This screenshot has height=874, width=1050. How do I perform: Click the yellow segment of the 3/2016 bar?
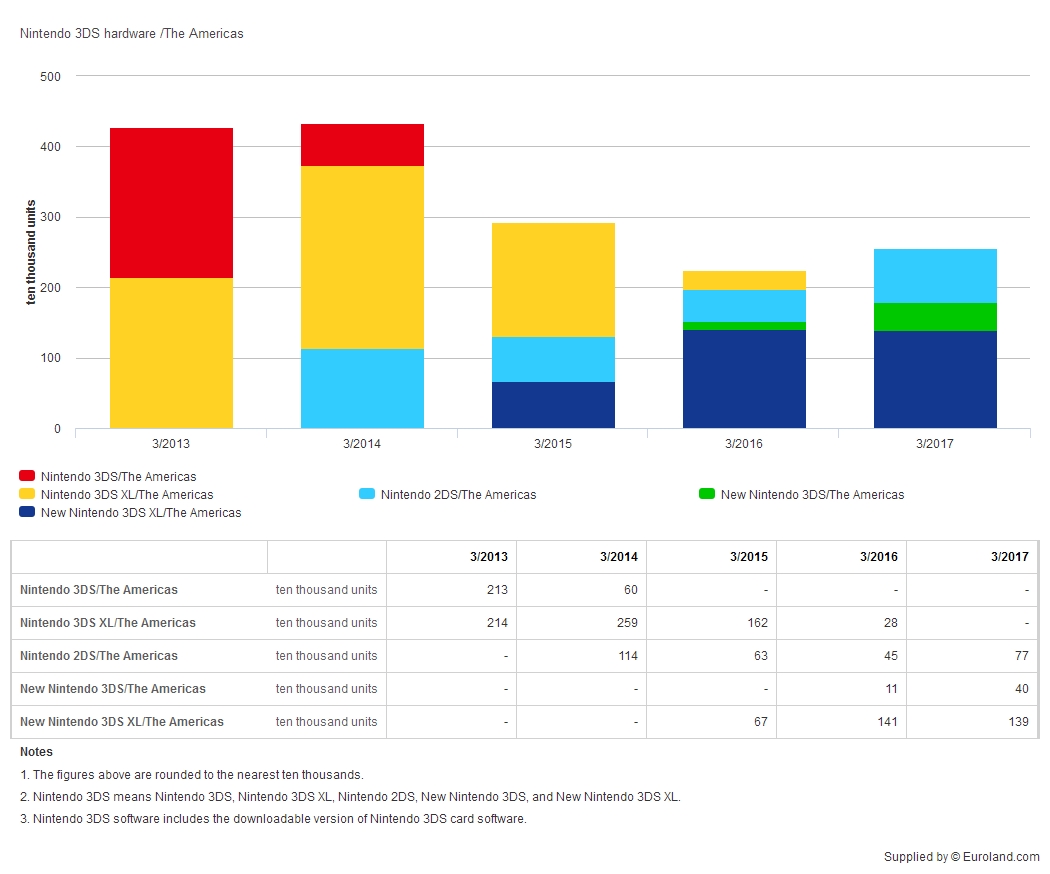[x=744, y=281]
